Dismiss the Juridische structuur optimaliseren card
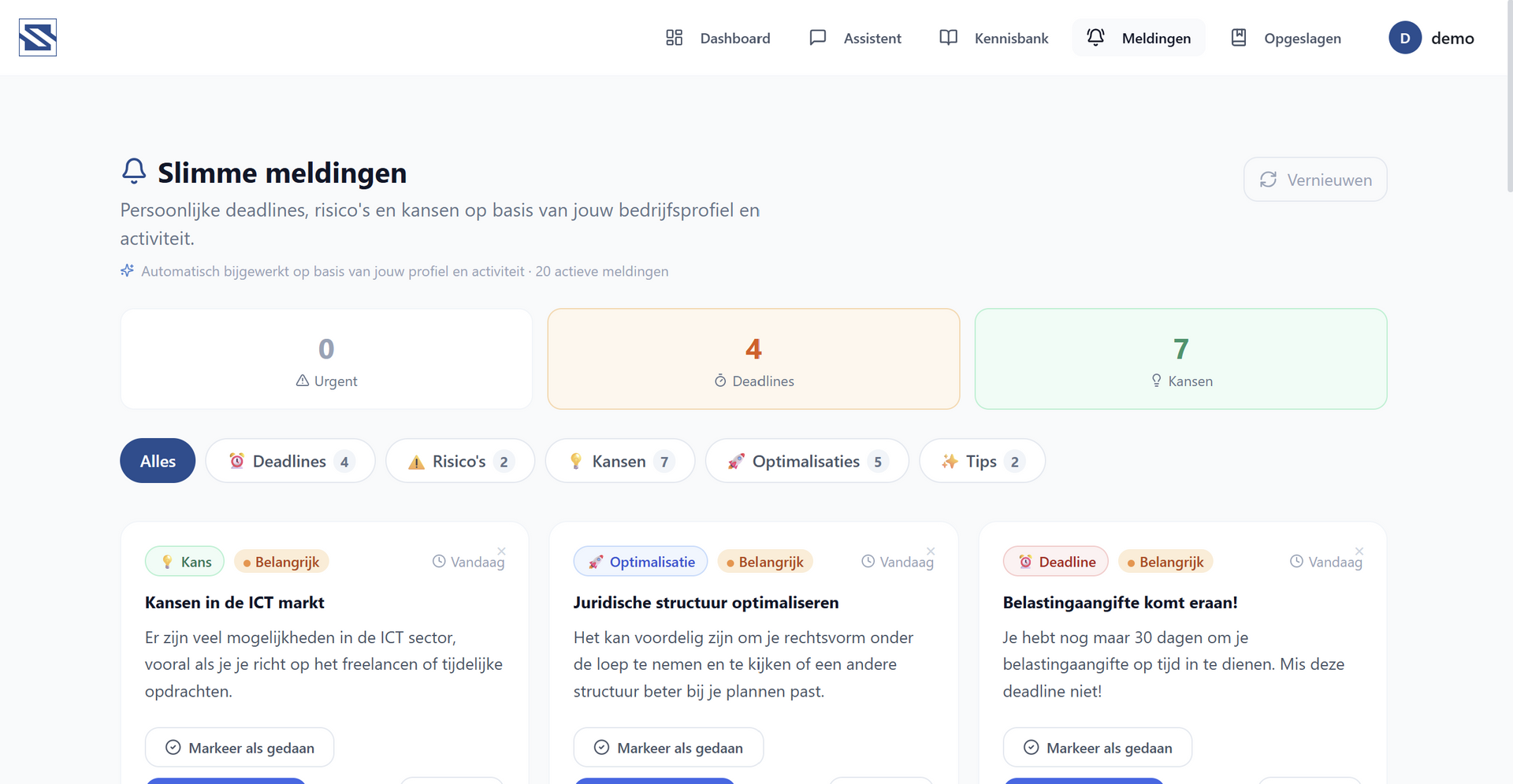This screenshot has width=1513, height=784. click(931, 552)
